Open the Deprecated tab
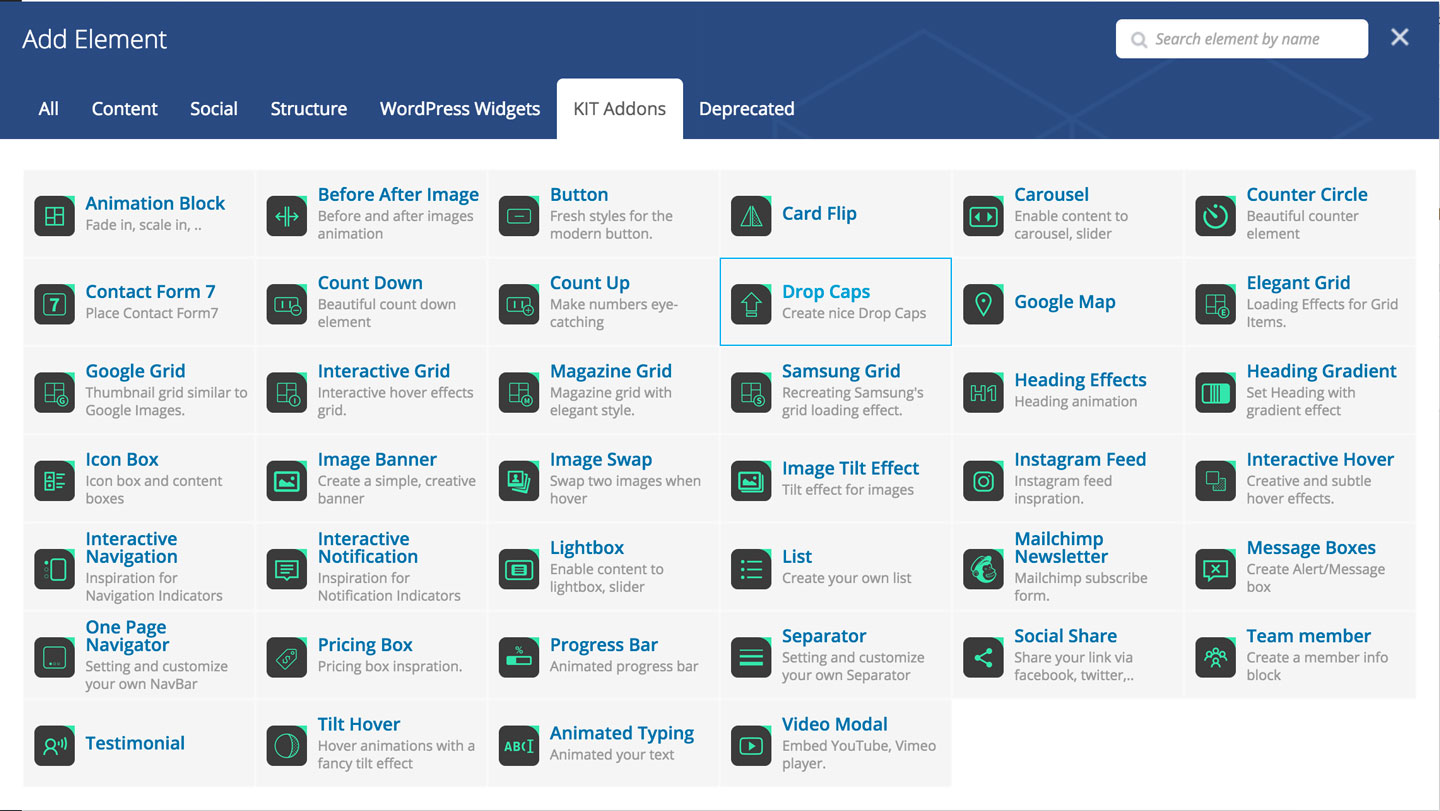 747,109
